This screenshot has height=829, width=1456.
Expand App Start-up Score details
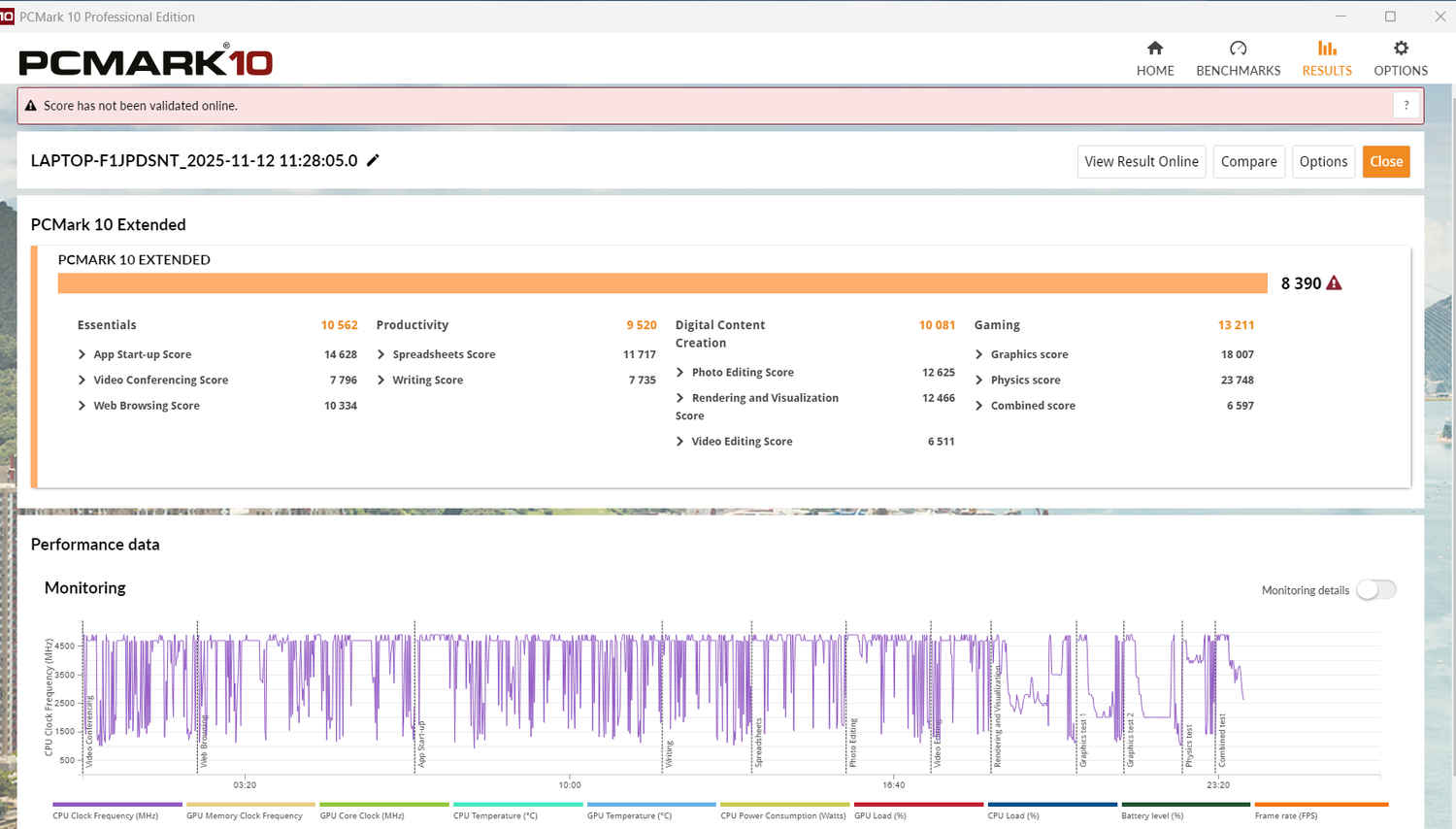[82, 354]
